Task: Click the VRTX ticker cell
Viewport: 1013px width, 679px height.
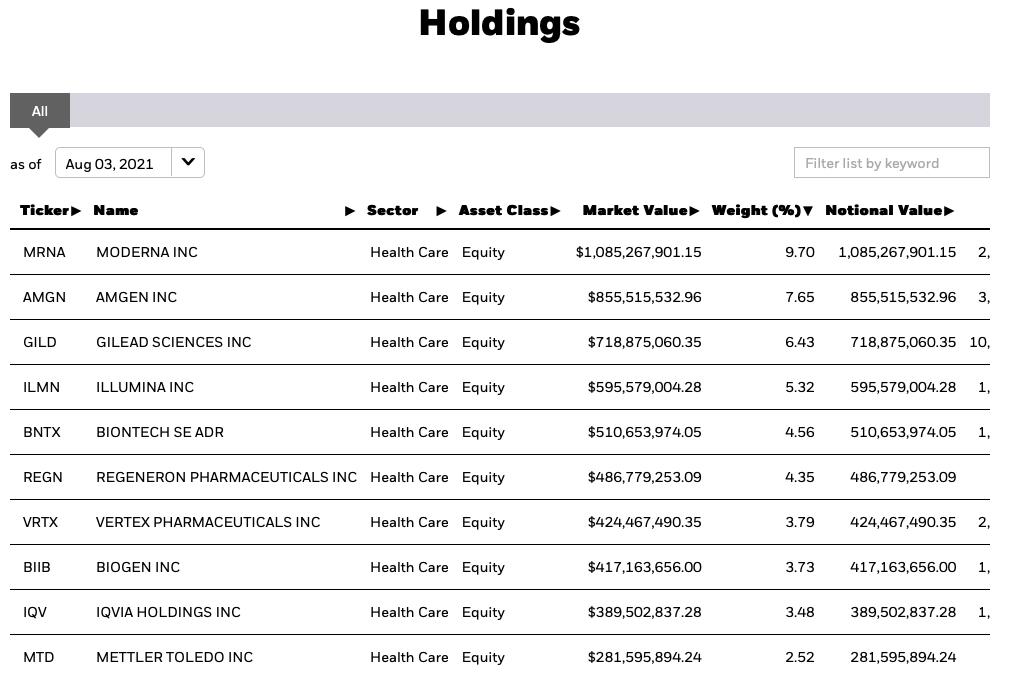Action: (40, 522)
